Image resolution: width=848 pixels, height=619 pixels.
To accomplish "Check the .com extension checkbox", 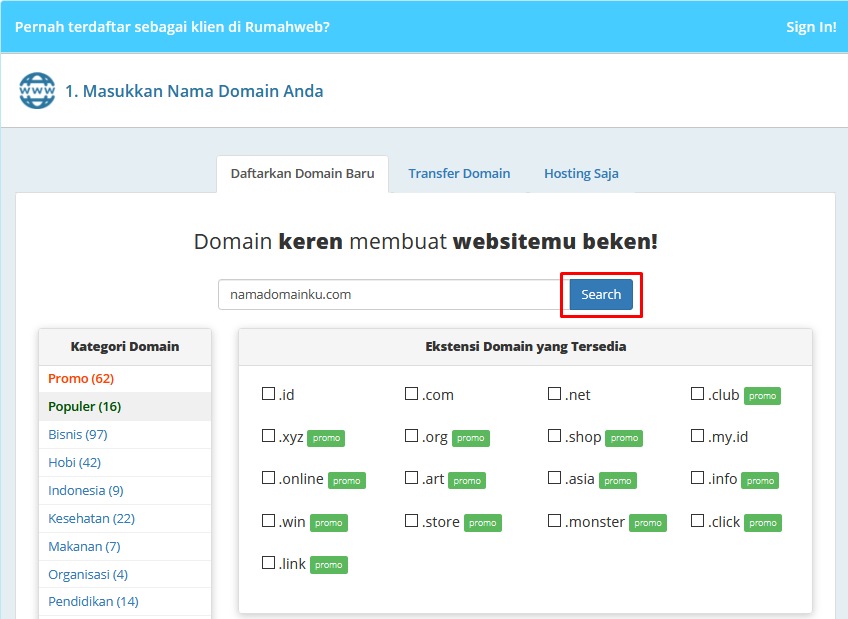I will coord(410,394).
